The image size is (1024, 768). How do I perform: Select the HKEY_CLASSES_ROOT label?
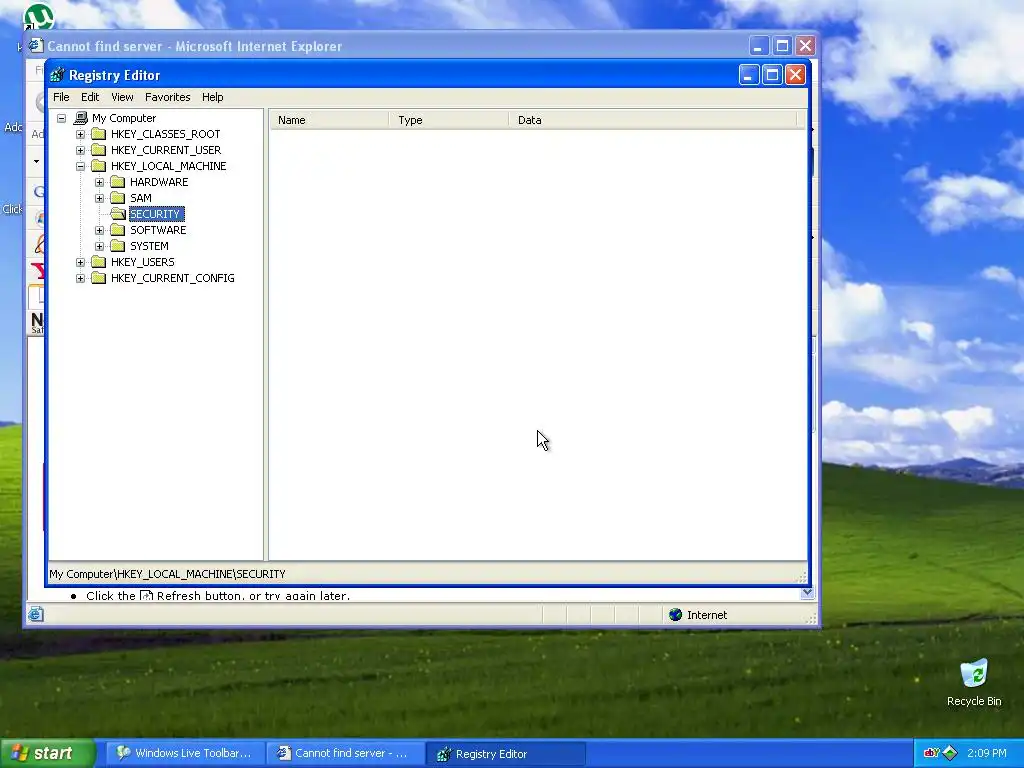165,134
